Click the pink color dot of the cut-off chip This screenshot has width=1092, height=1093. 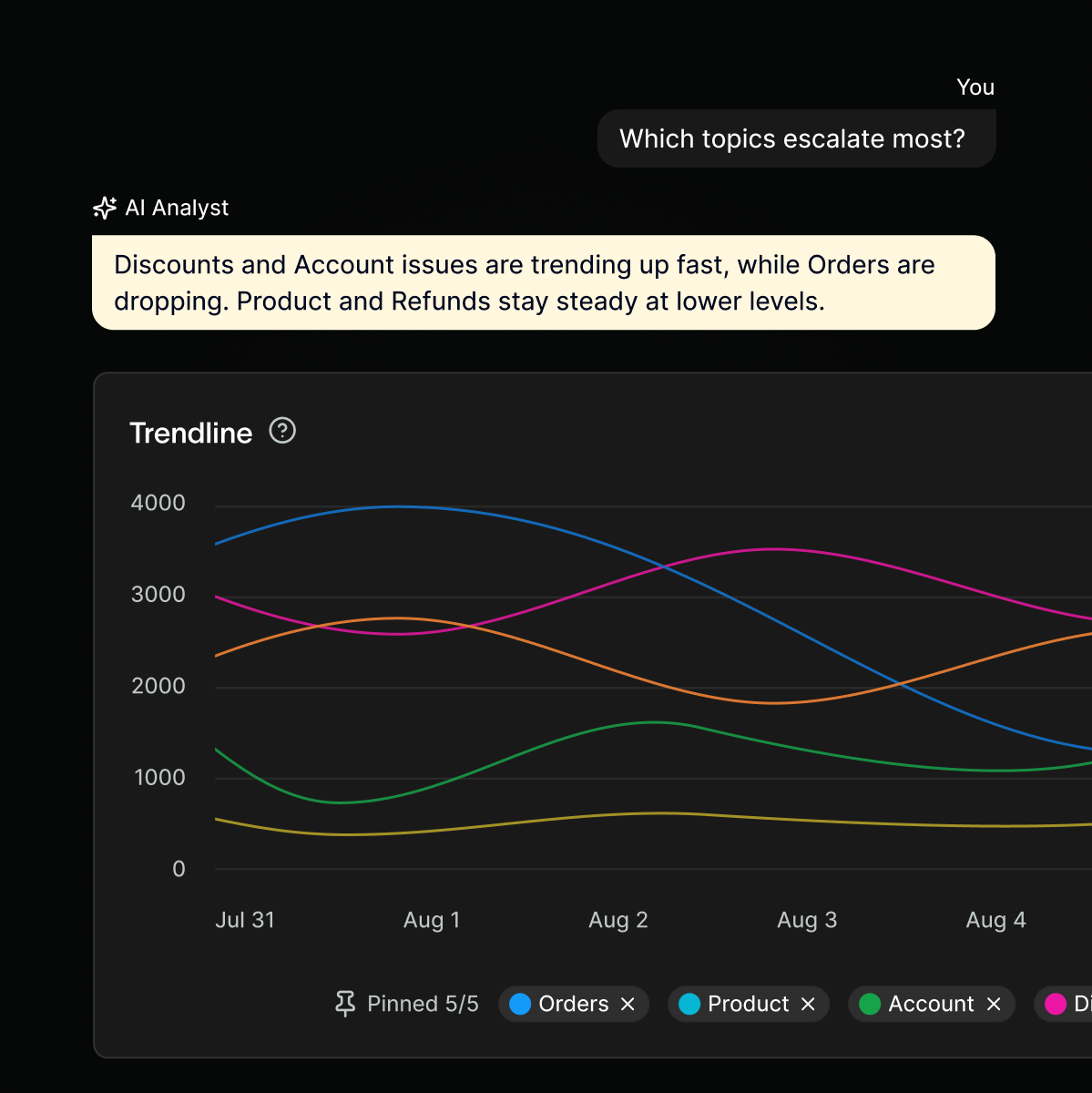pos(1056,1004)
